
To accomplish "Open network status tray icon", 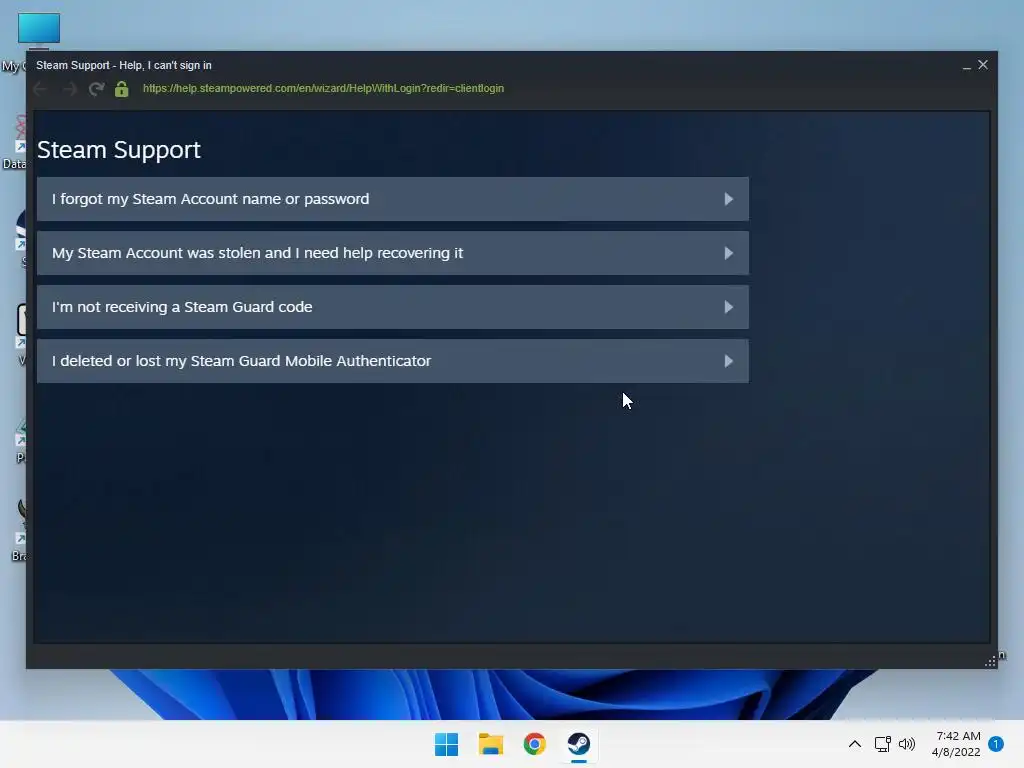I will (x=882, y=744).
